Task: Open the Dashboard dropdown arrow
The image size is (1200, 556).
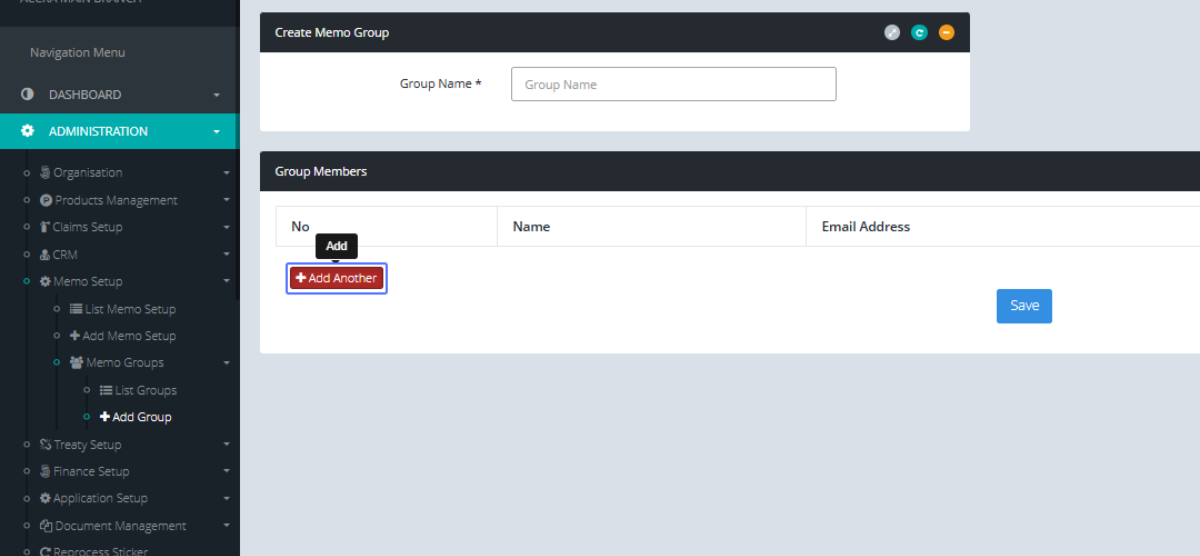Action: pyautogui.click(x=217, y=95)
